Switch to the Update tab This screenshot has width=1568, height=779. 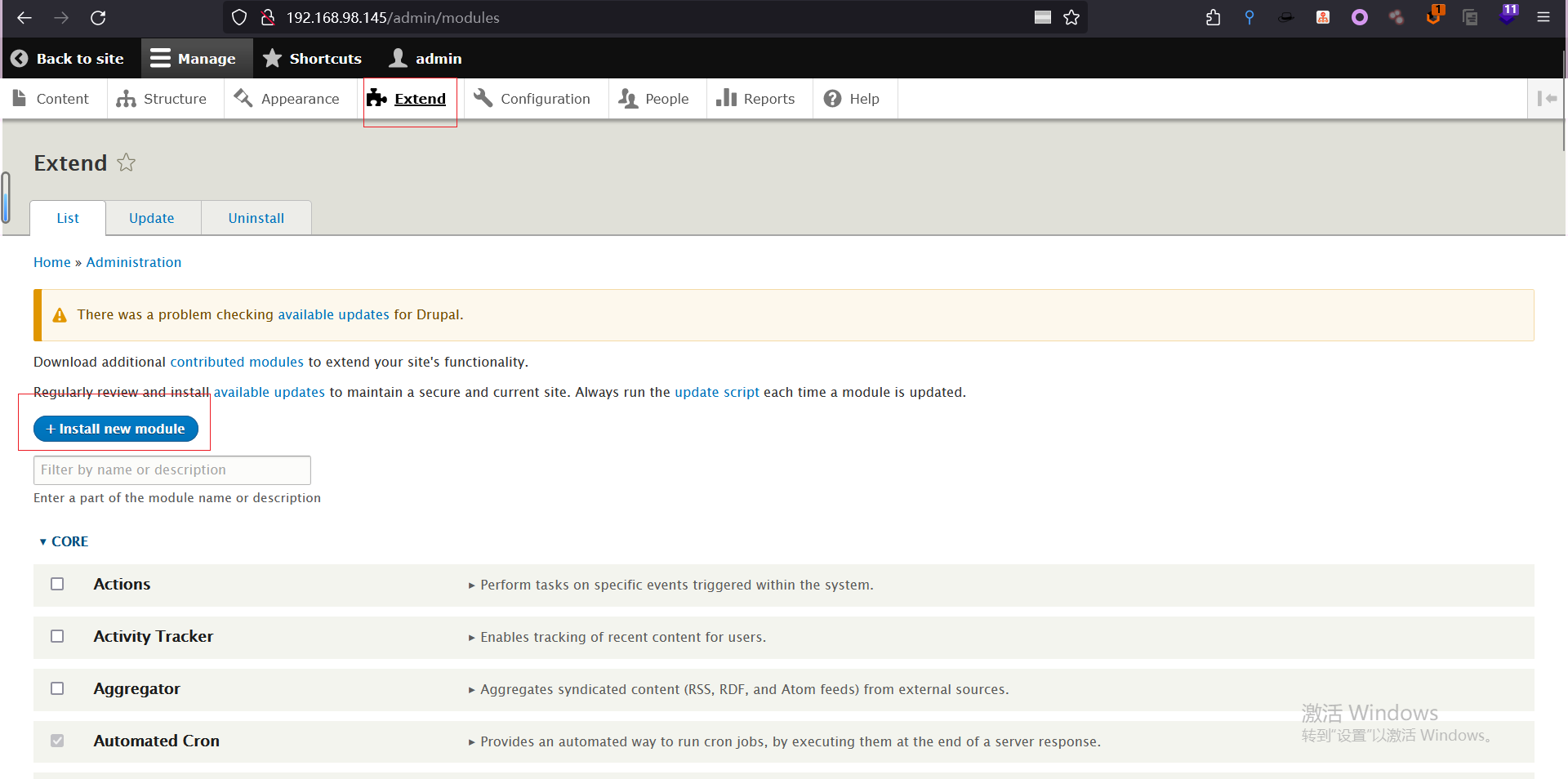coord(152,218)
